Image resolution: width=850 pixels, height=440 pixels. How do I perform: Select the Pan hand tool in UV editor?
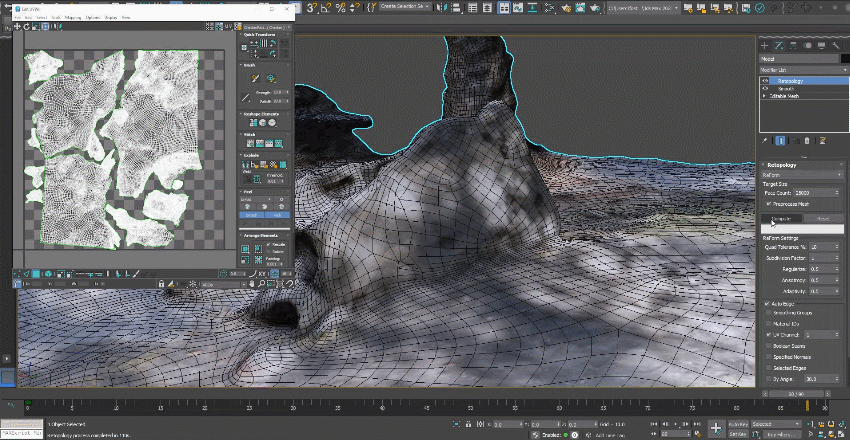click(252, 284)
